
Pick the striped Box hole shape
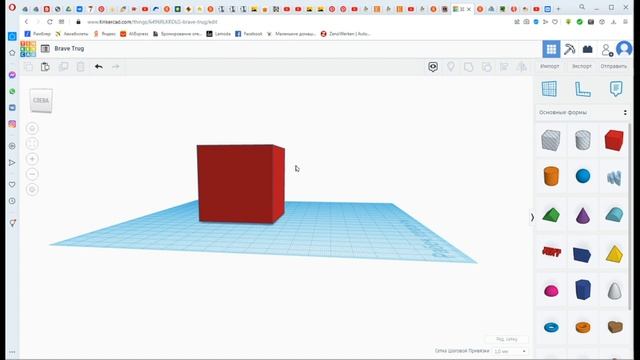point(551,140)
